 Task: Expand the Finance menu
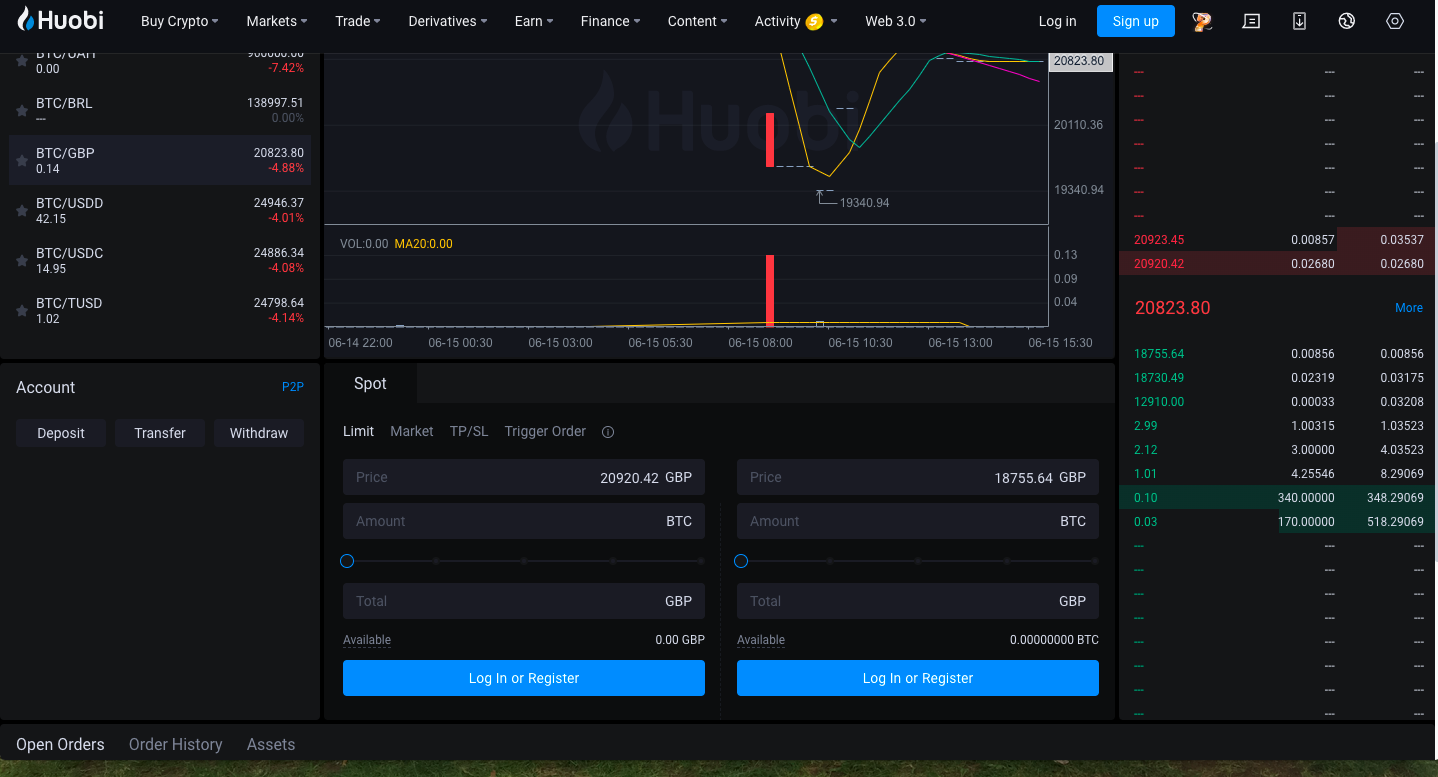coord(611,21)
